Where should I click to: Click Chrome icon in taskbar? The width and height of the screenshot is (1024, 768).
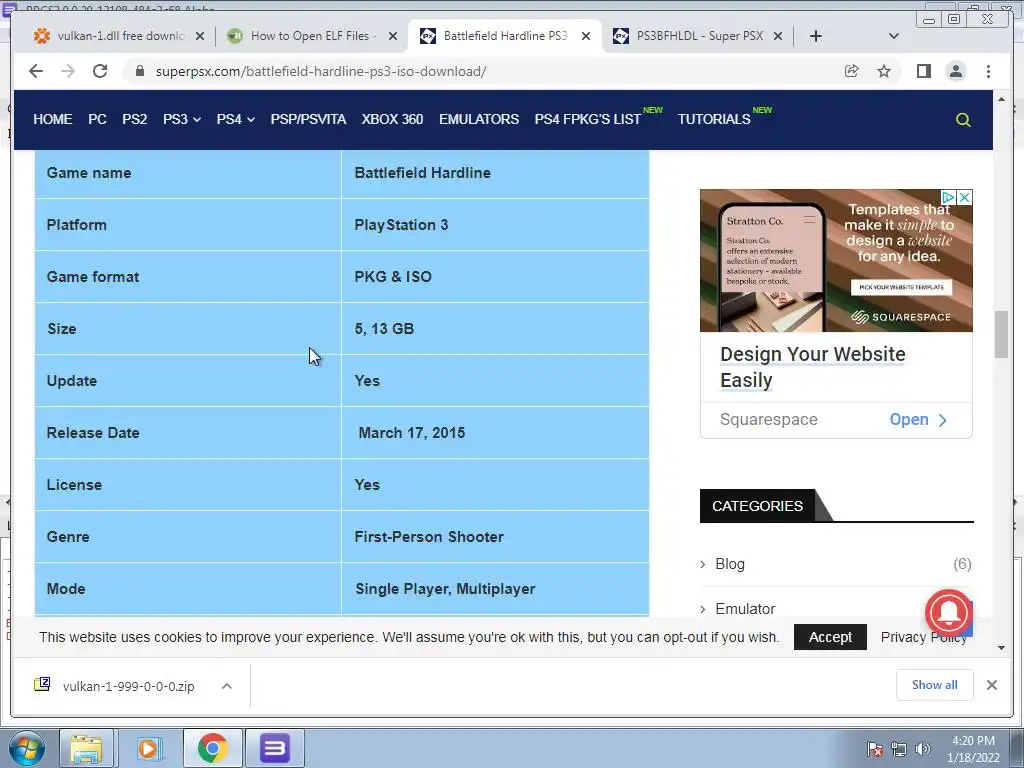pos(212,748)
